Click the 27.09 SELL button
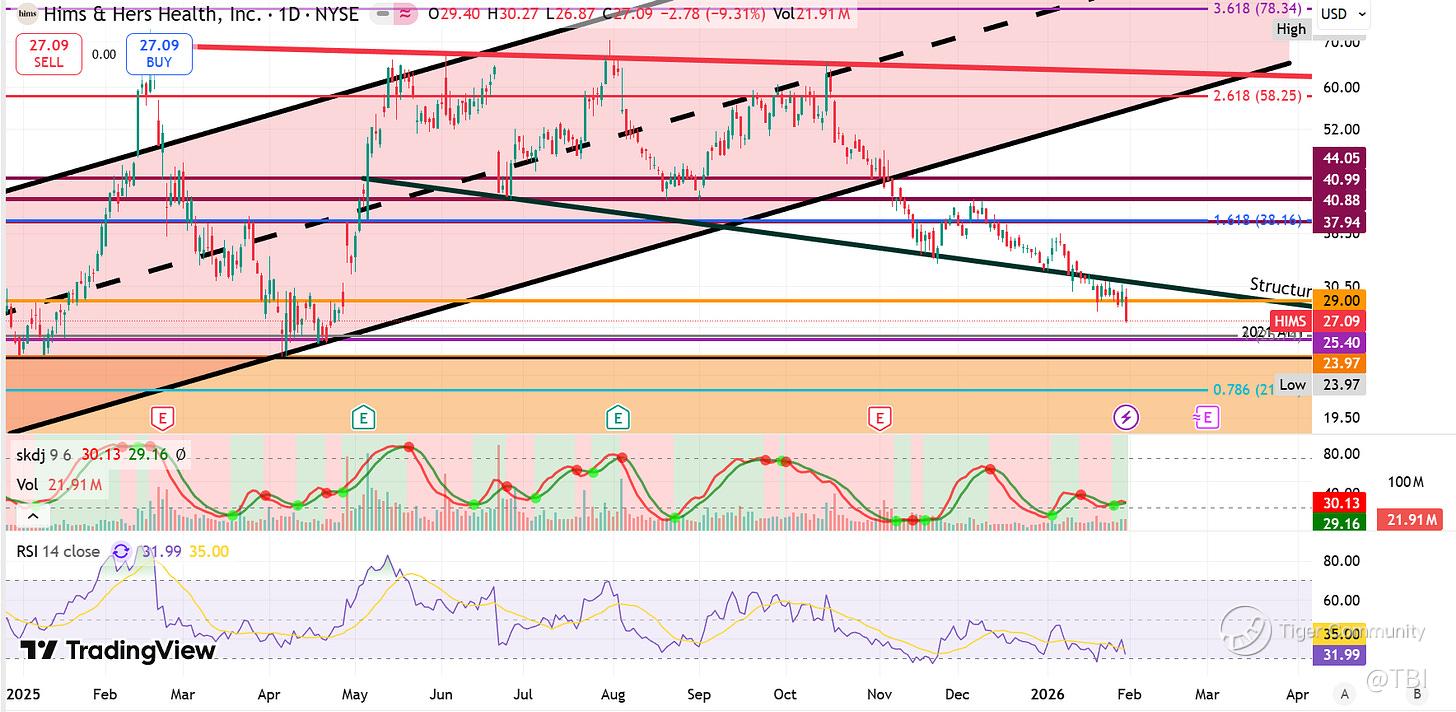Screen dimensions: 1456x712 click(x=48, y=53)
